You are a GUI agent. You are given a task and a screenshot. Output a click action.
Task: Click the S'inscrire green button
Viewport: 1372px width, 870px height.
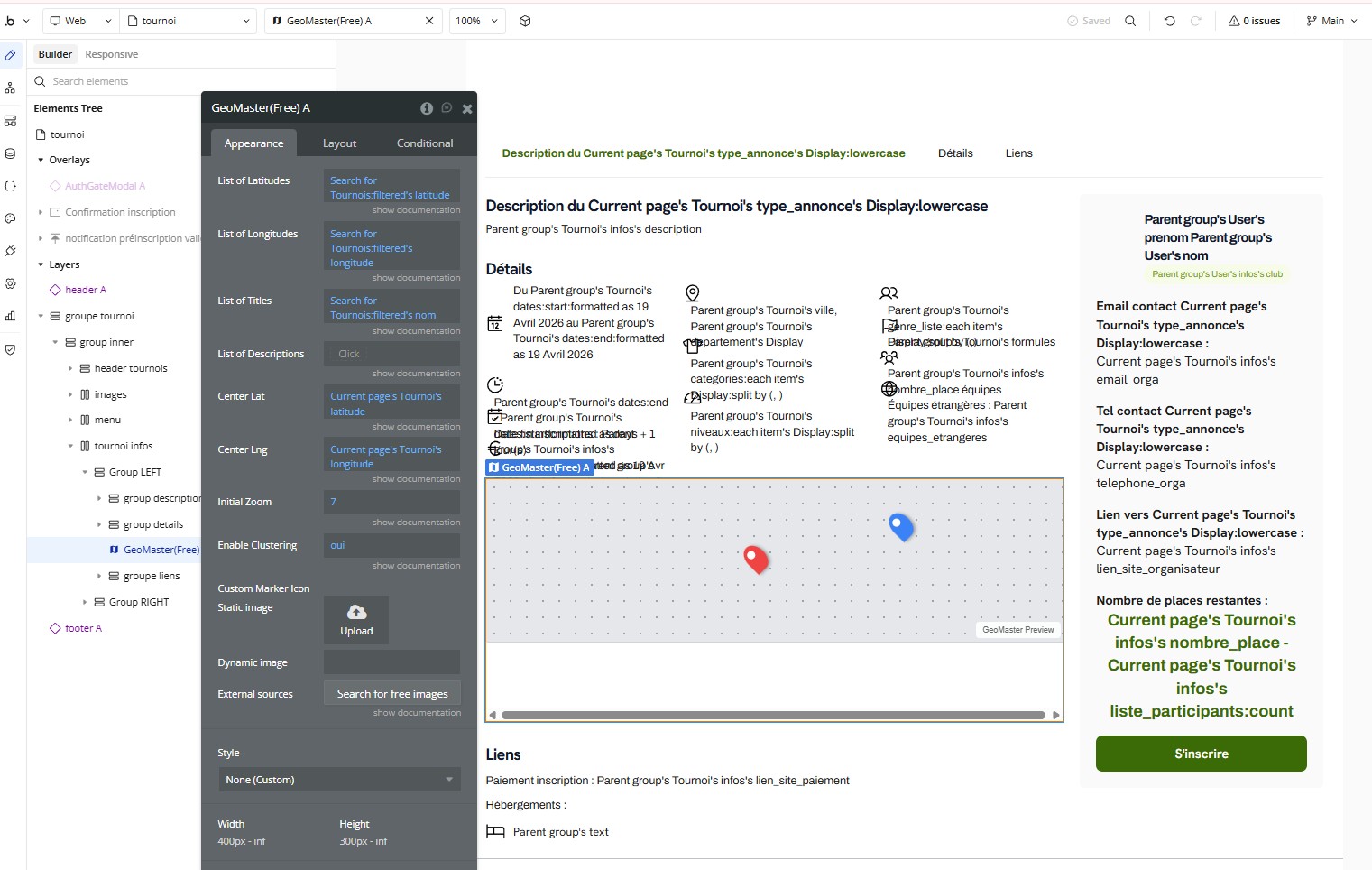(1202, 754)
